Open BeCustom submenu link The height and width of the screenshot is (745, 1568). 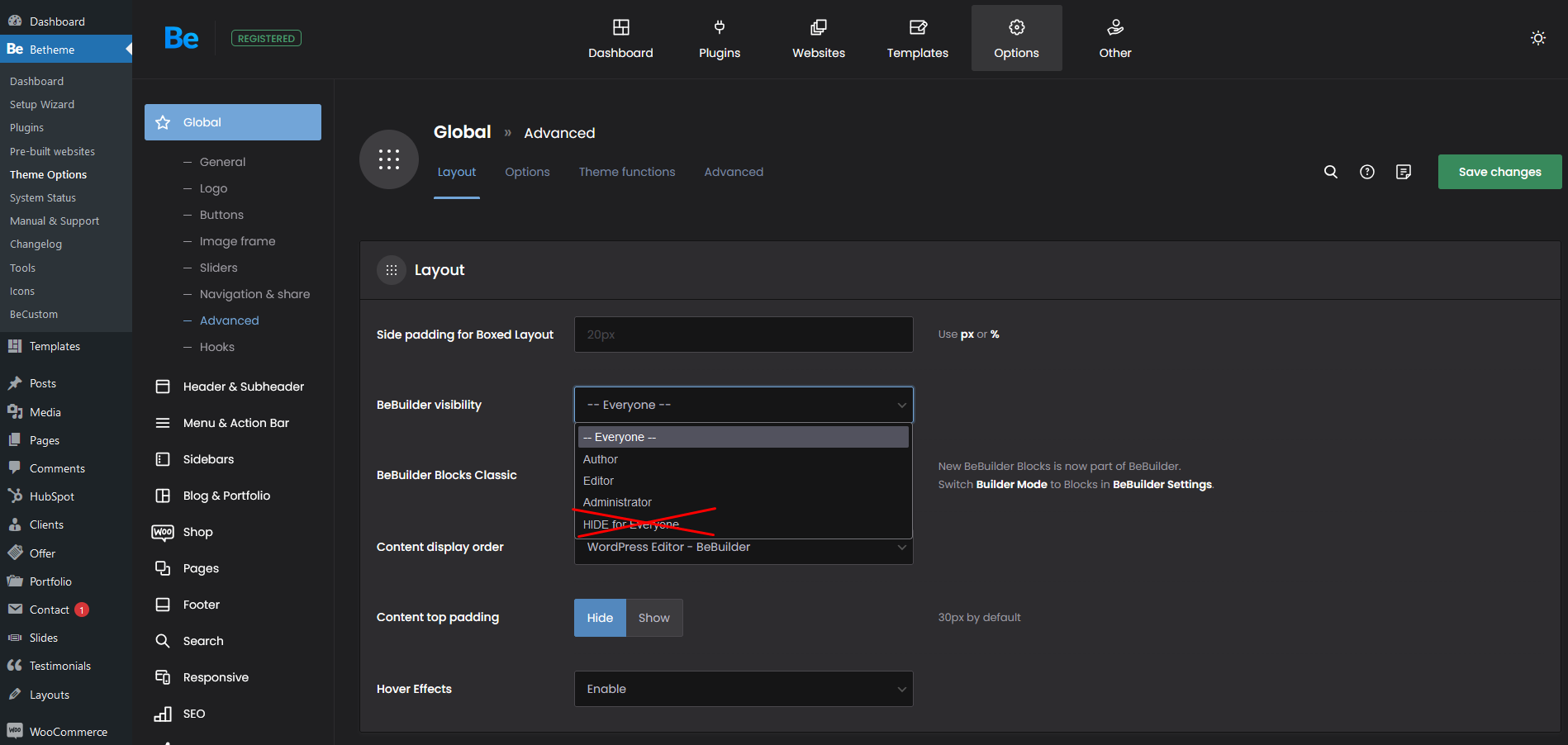pyautogui.click(x=34, y=315)
